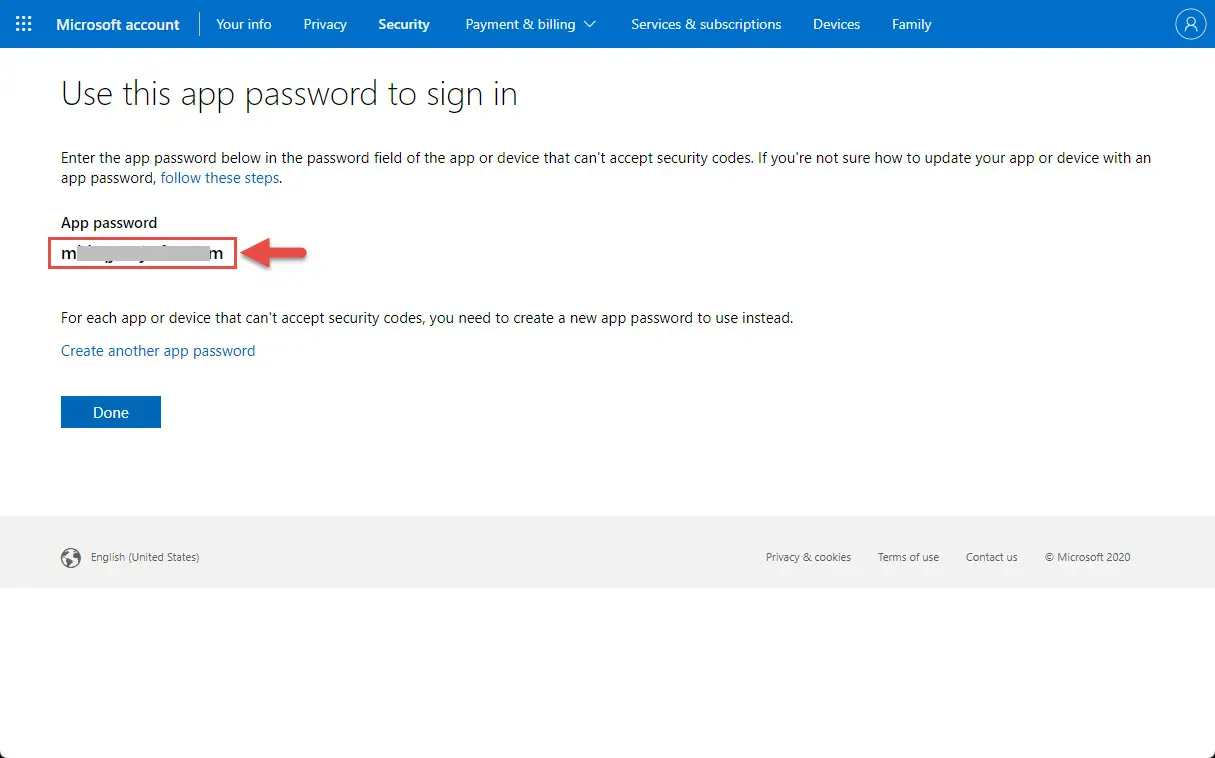Click Create another app password
Image resolution: width=1215 pixels, height=758 pixels.
pos(158,351)
